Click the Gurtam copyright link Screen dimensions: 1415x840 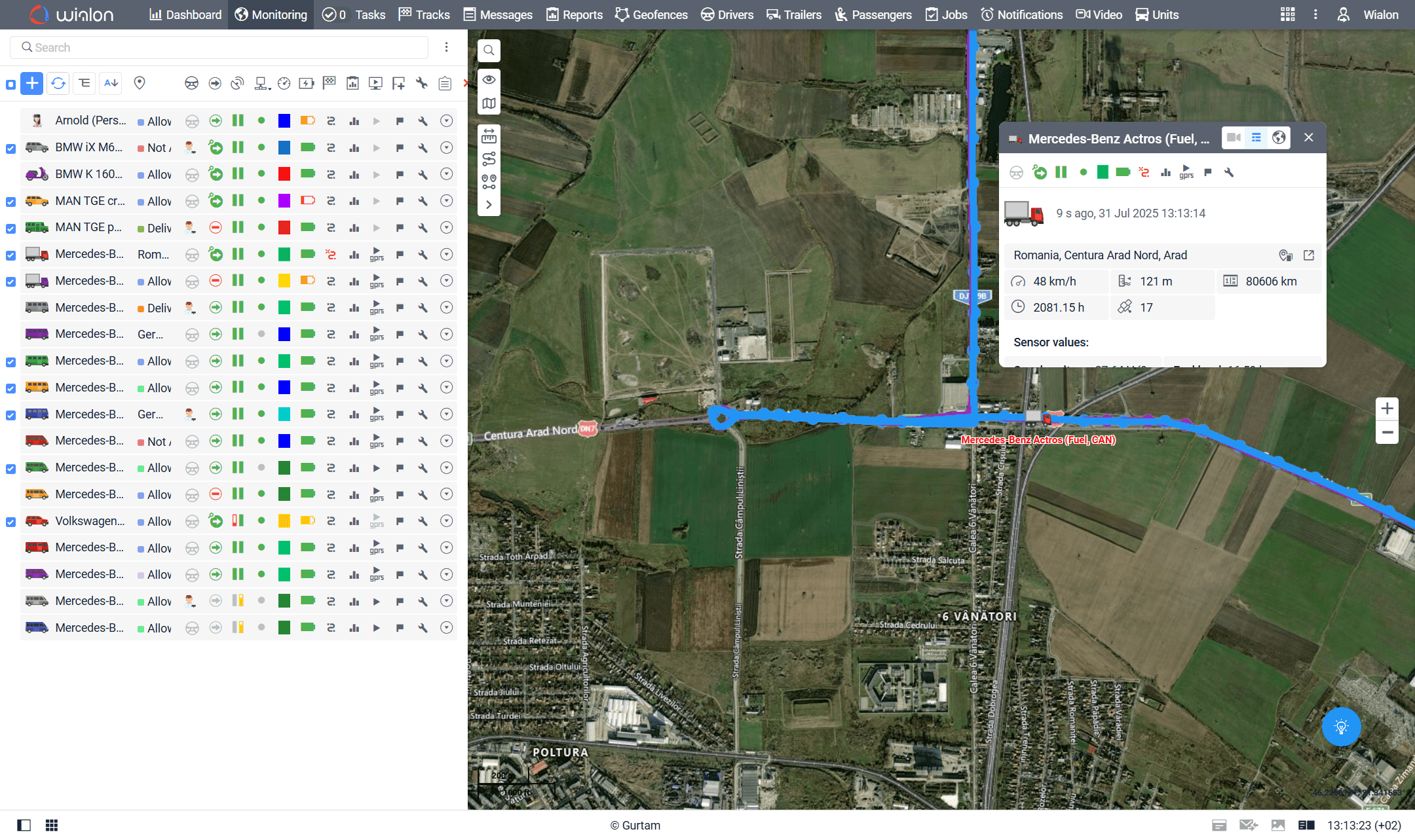click(635, 825)
